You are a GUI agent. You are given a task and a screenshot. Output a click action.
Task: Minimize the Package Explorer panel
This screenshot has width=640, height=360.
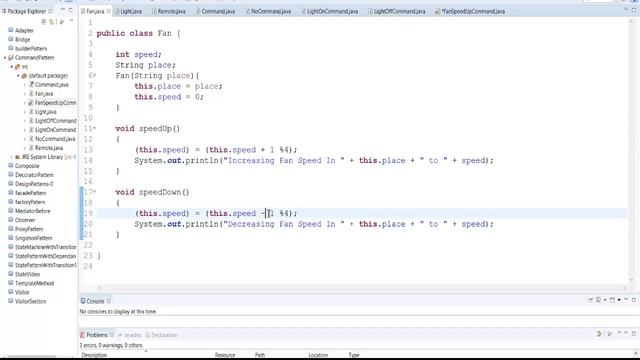click(63, 10)
